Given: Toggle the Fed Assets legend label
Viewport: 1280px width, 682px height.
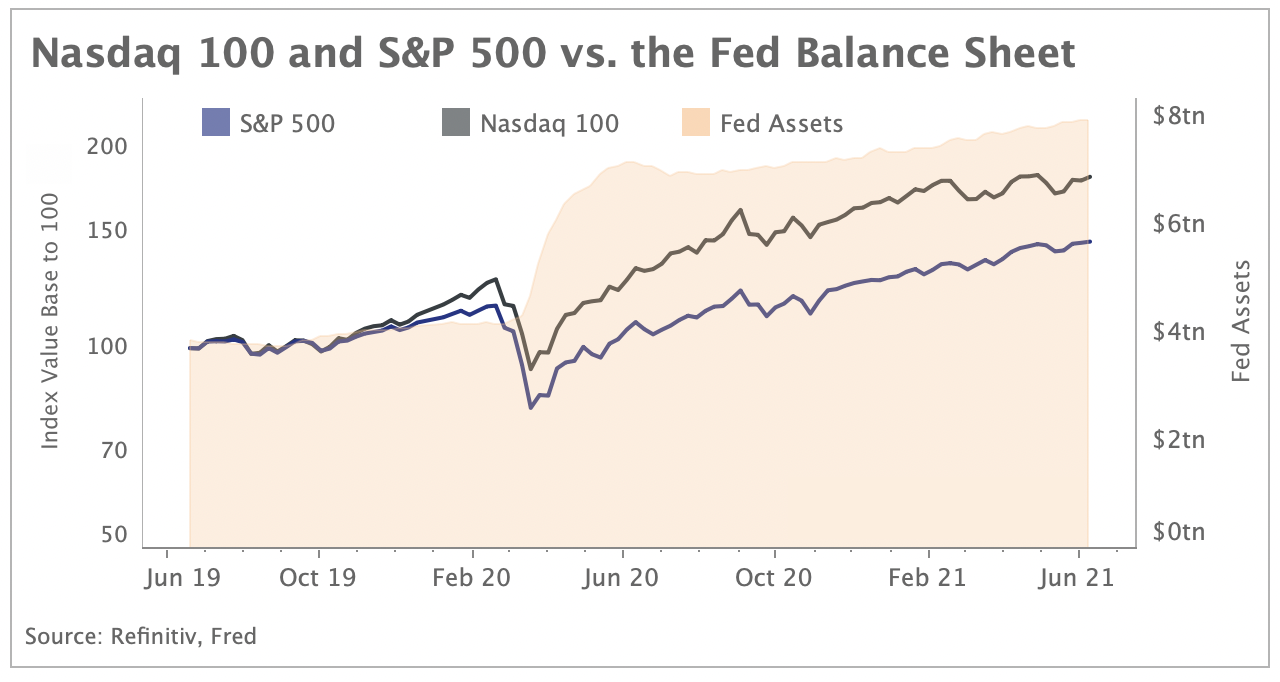Looking at the screenshot, I should [x=781, y=124].
